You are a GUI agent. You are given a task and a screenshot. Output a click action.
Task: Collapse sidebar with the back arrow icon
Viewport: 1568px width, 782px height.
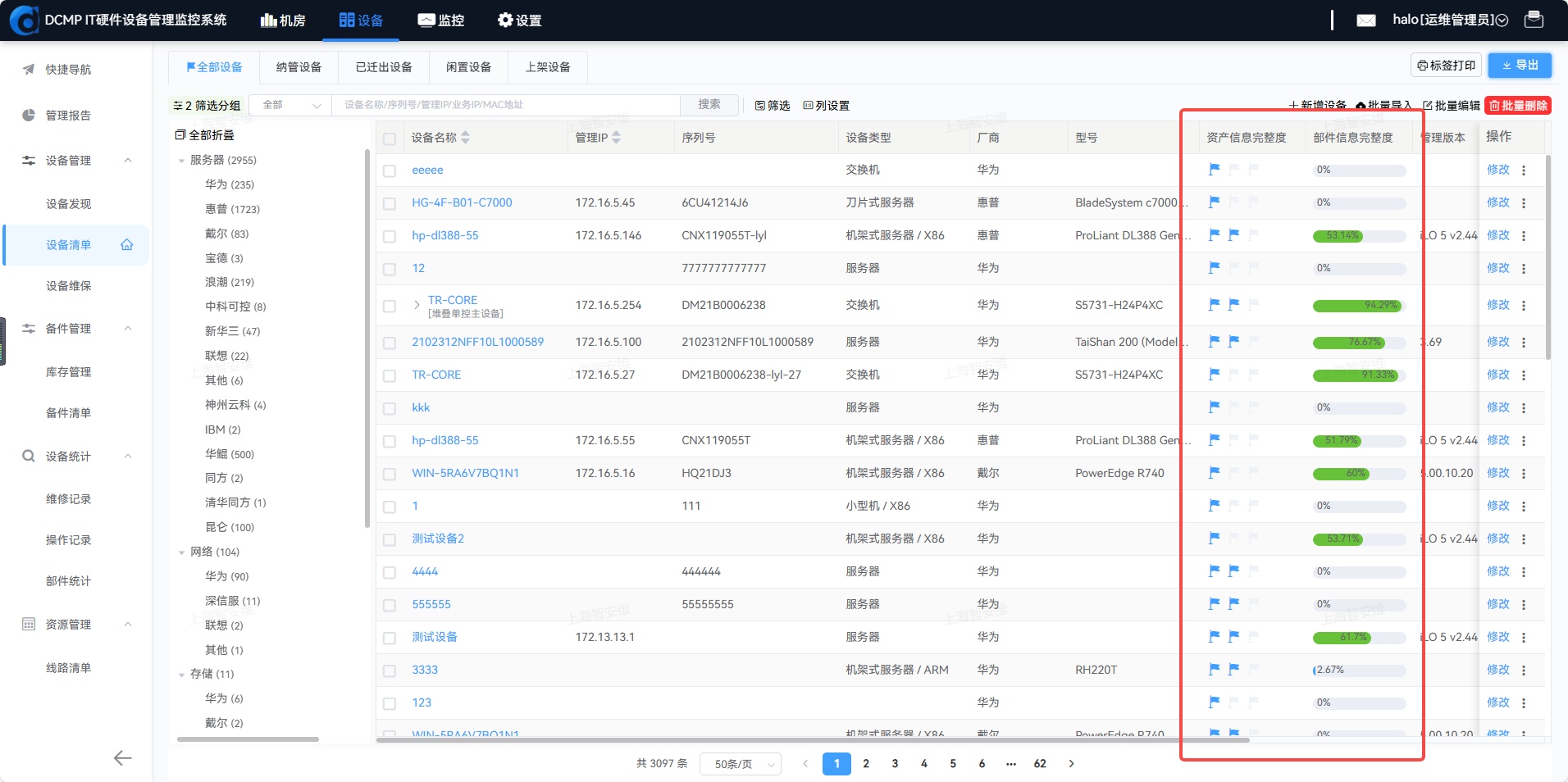point(123,758)
